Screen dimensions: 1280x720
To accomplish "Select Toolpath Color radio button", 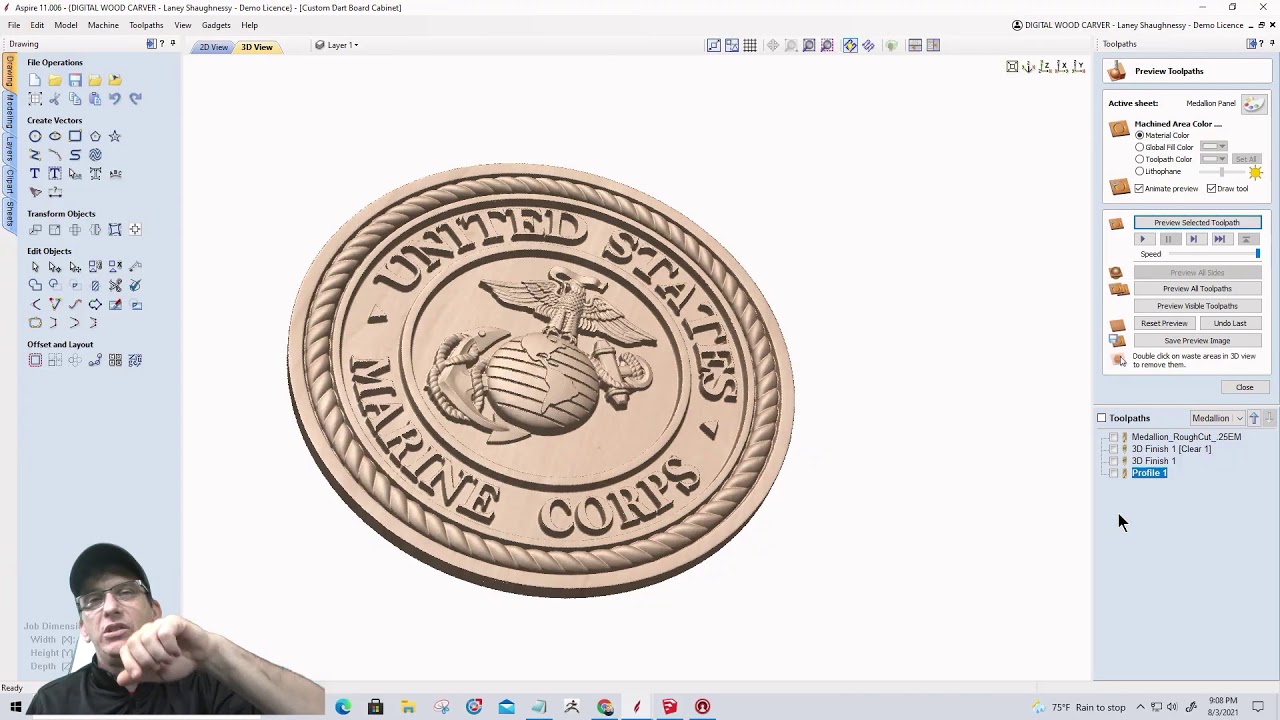I will 1139,159.
